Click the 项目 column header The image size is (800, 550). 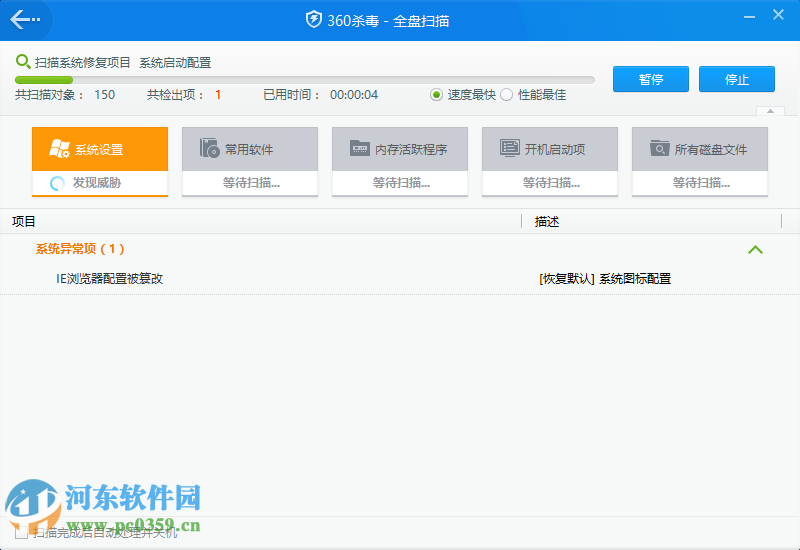(x=24, y=221)
